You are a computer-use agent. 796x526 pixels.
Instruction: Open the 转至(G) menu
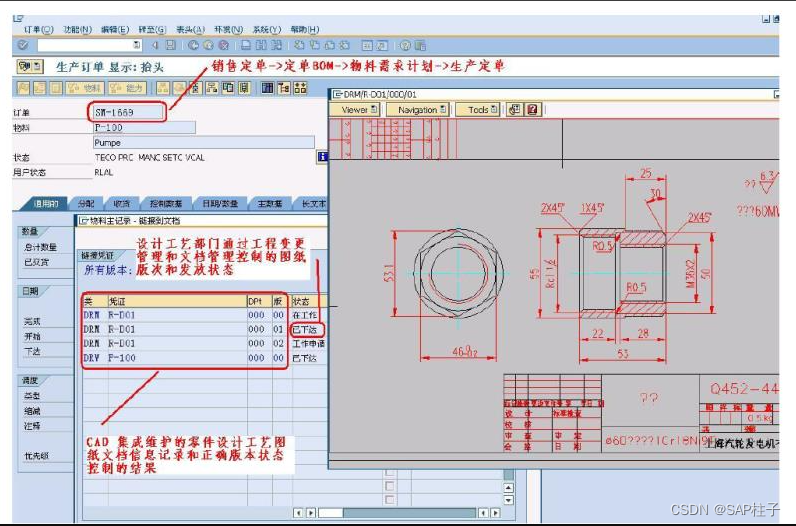coord(152,30)
